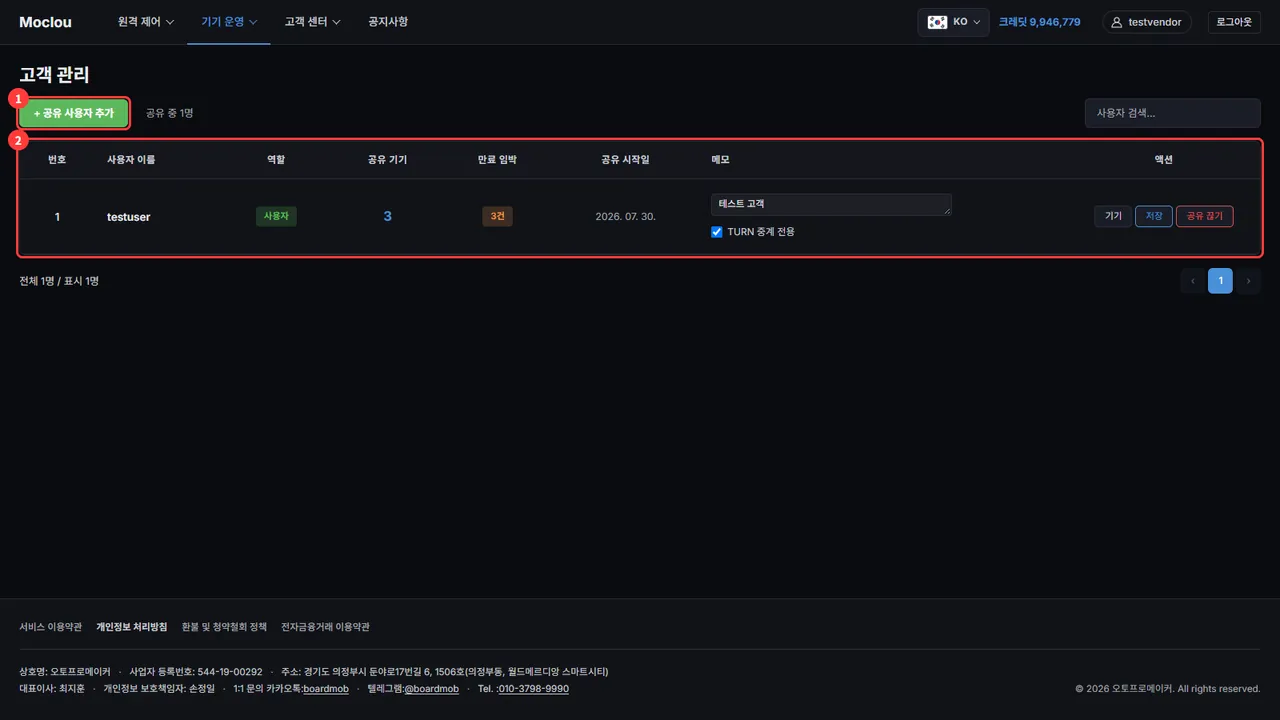Click the Korean flag language icon
Viewport: 1280px width, 720px height.
[937, 22]
